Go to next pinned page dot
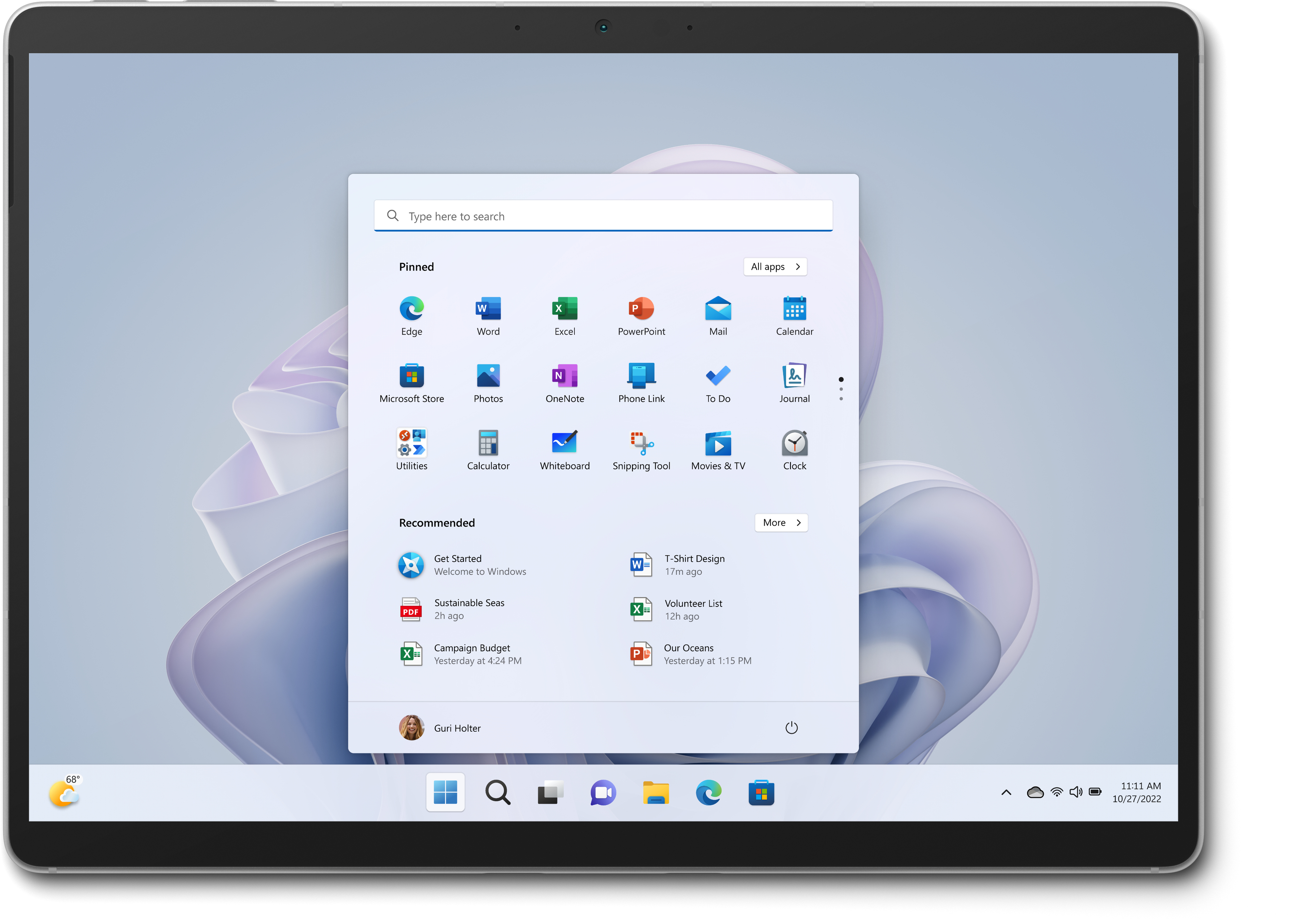 (x=840, y=389)
